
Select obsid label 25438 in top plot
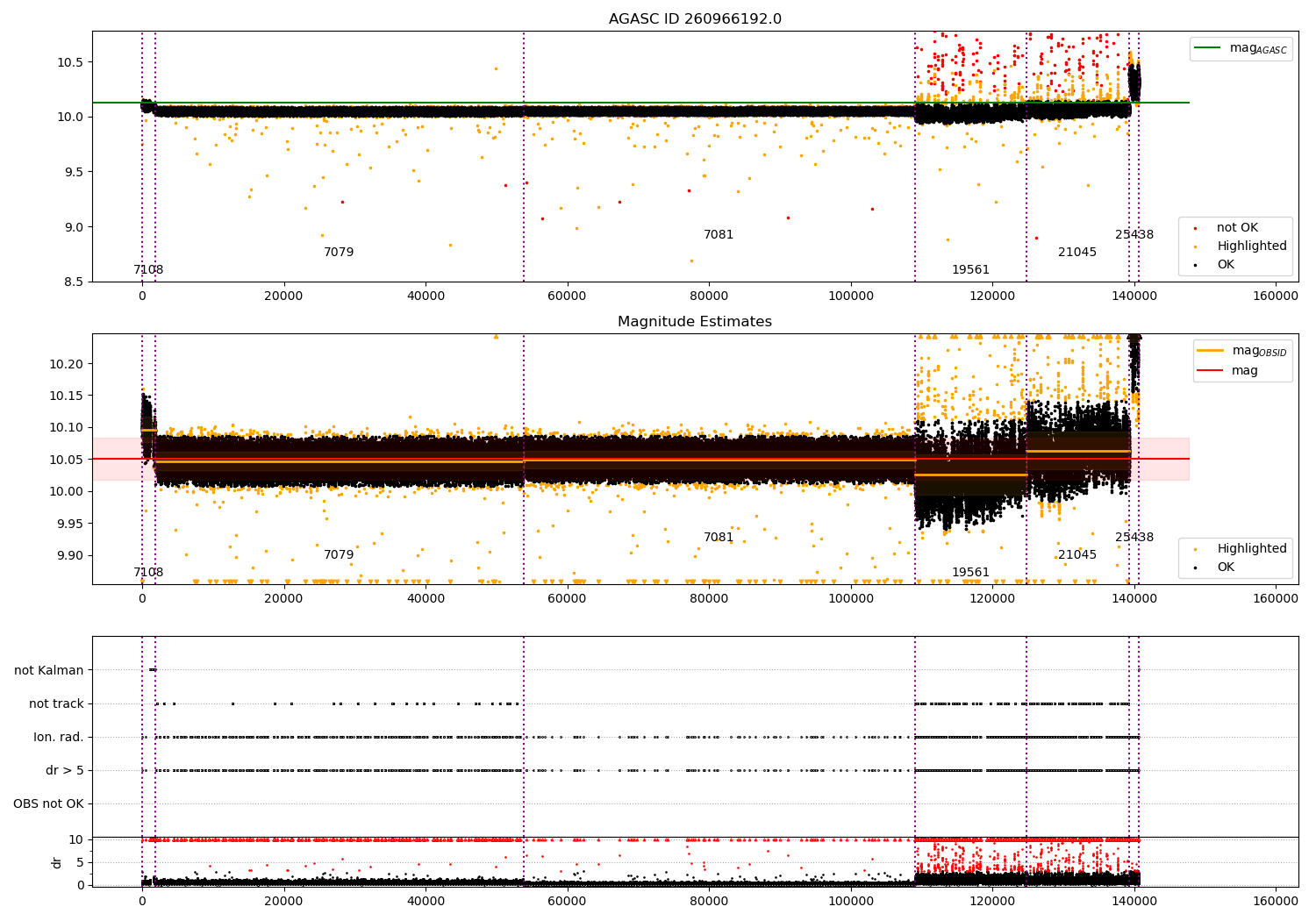pyautogui.click(x=1134, y=235)
